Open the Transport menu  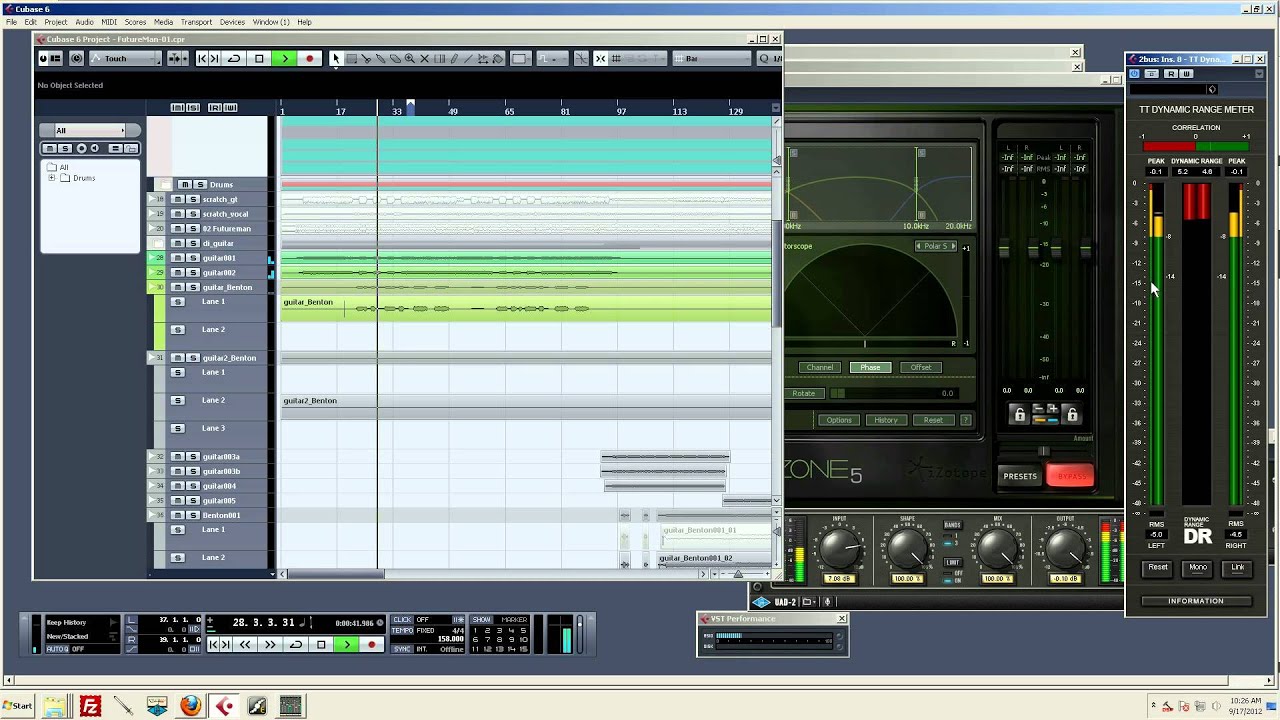pyautogui.click(x=196, y=22)
